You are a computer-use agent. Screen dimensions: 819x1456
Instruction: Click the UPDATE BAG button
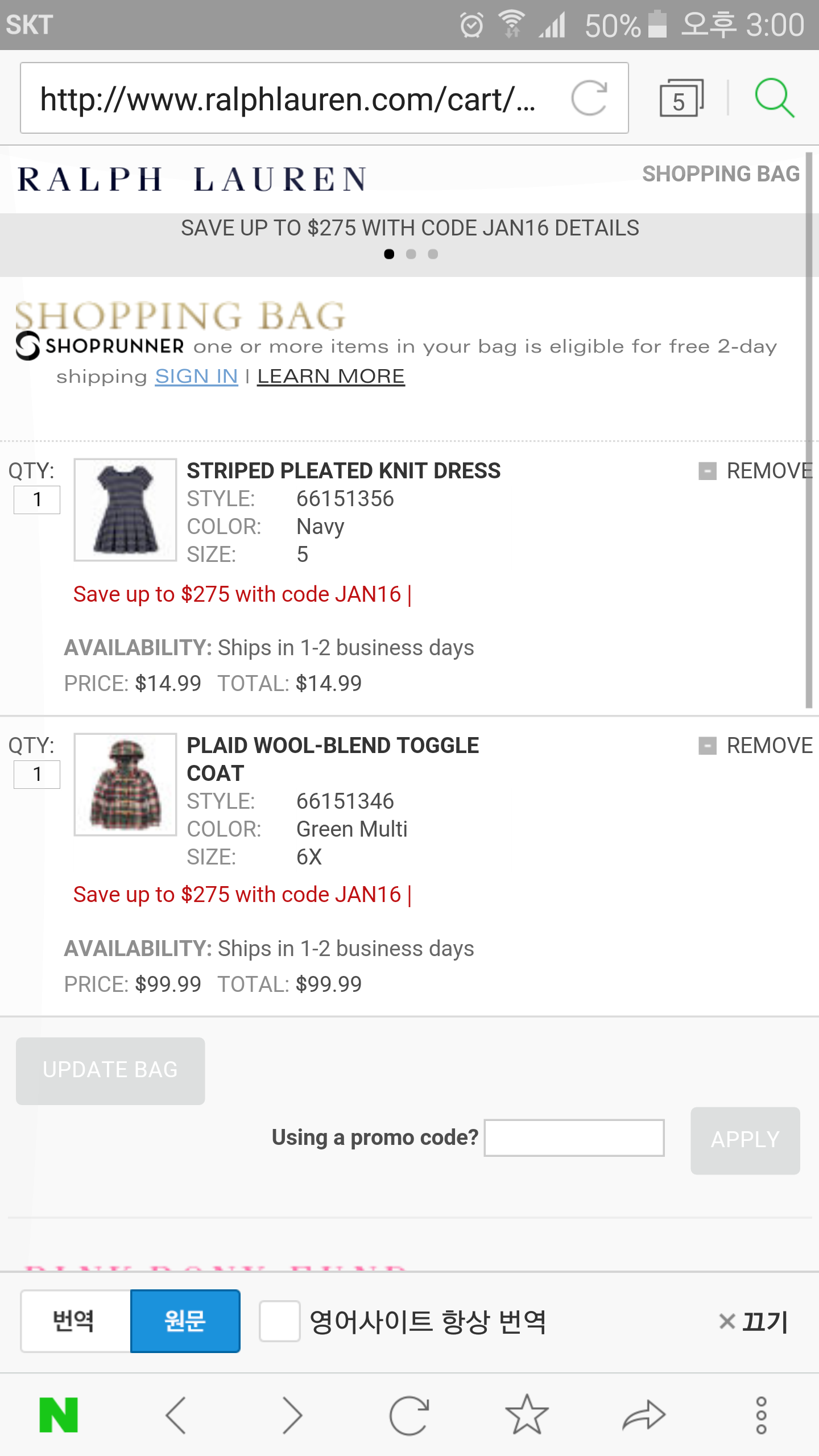110,1071
